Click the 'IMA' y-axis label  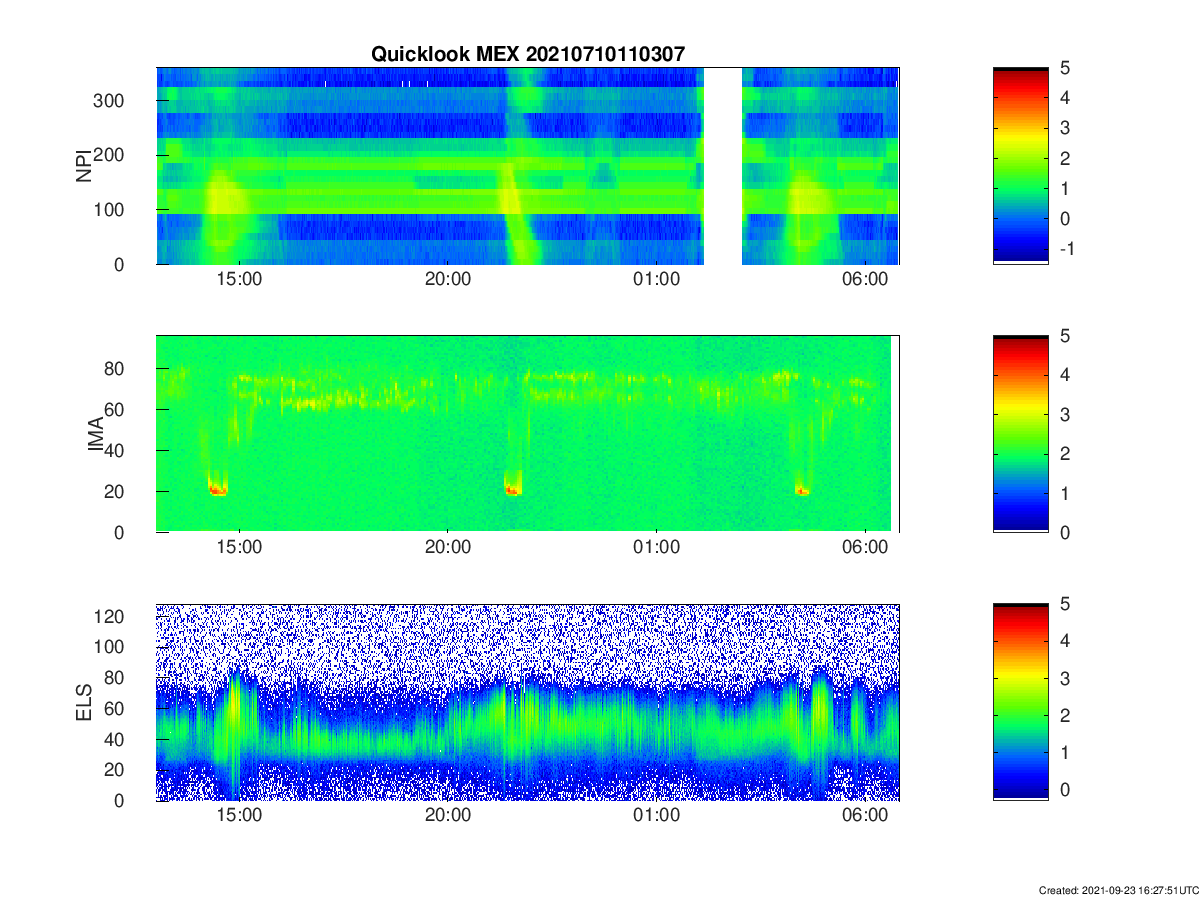click(x=97, y=433)
